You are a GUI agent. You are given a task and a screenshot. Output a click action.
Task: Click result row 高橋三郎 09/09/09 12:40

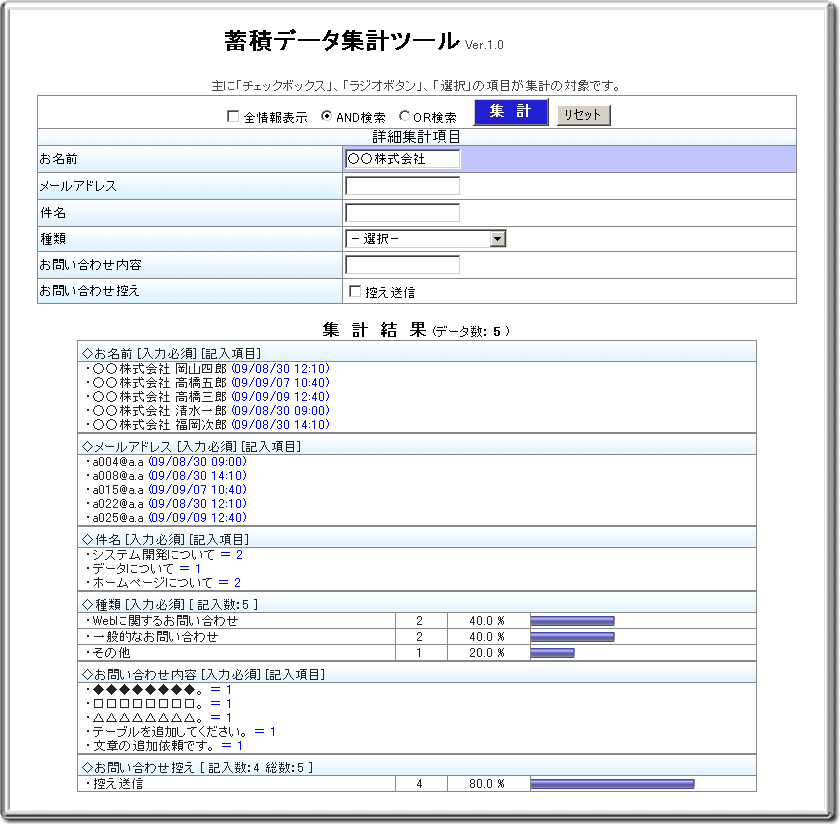point(208,396)
